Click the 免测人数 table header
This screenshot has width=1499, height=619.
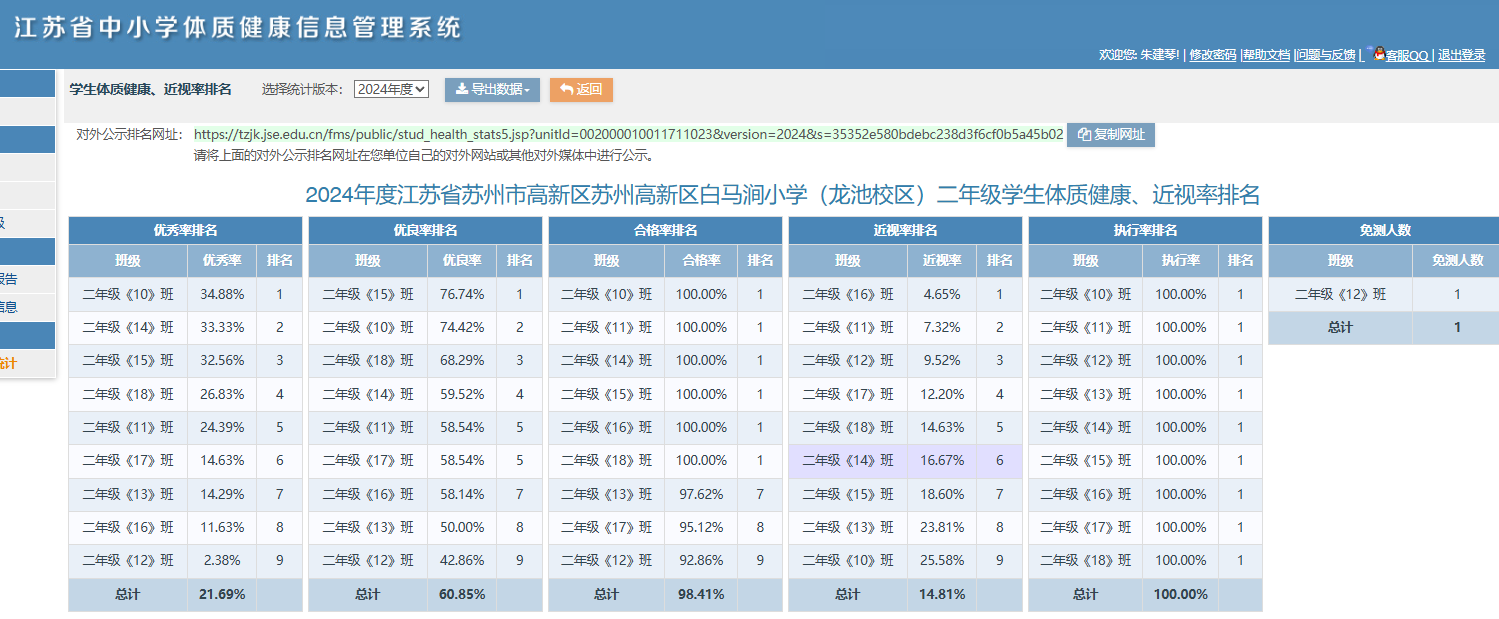click(x=1385, y=230)
